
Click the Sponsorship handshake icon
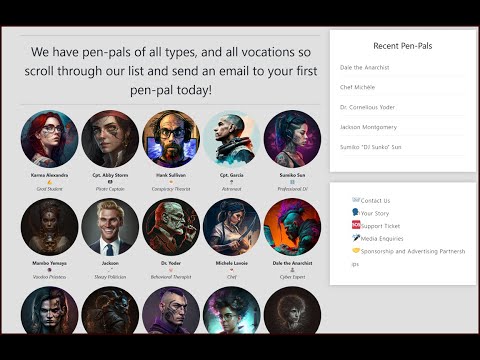pos(356,250)
